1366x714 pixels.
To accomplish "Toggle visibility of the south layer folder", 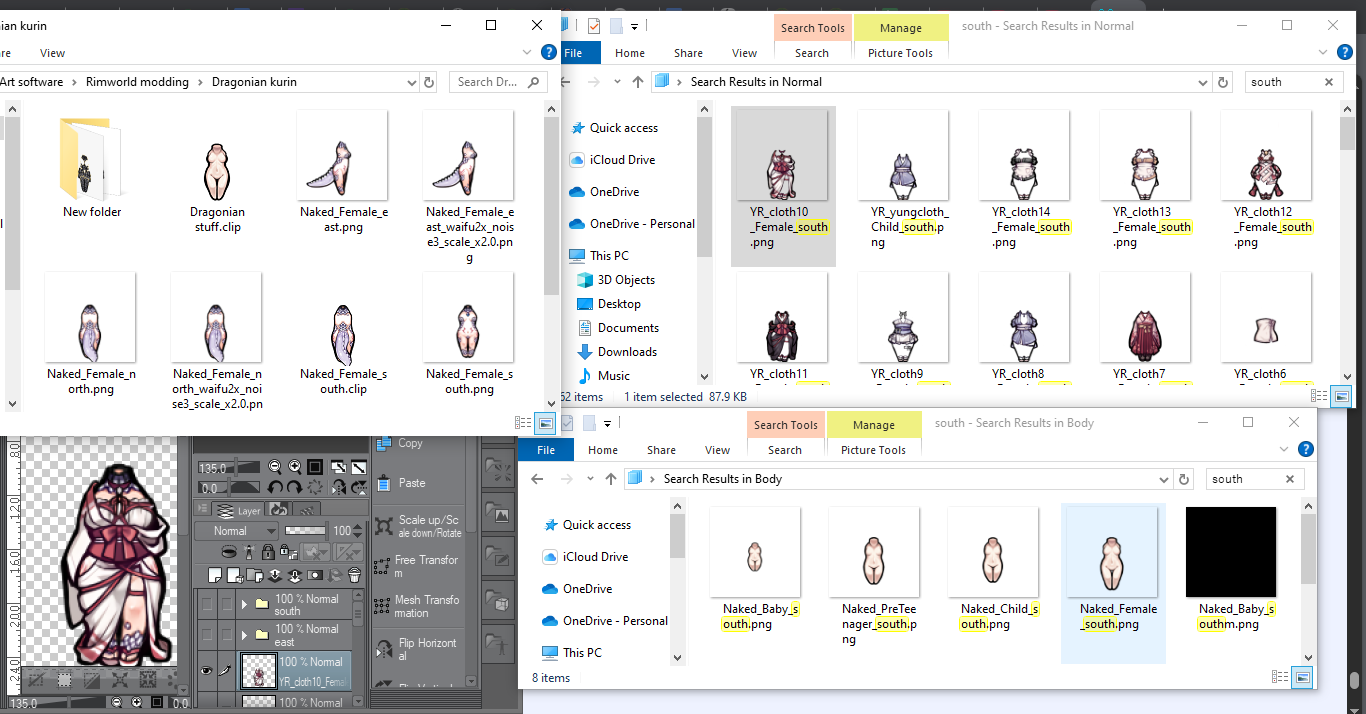I will coord(206,606).
